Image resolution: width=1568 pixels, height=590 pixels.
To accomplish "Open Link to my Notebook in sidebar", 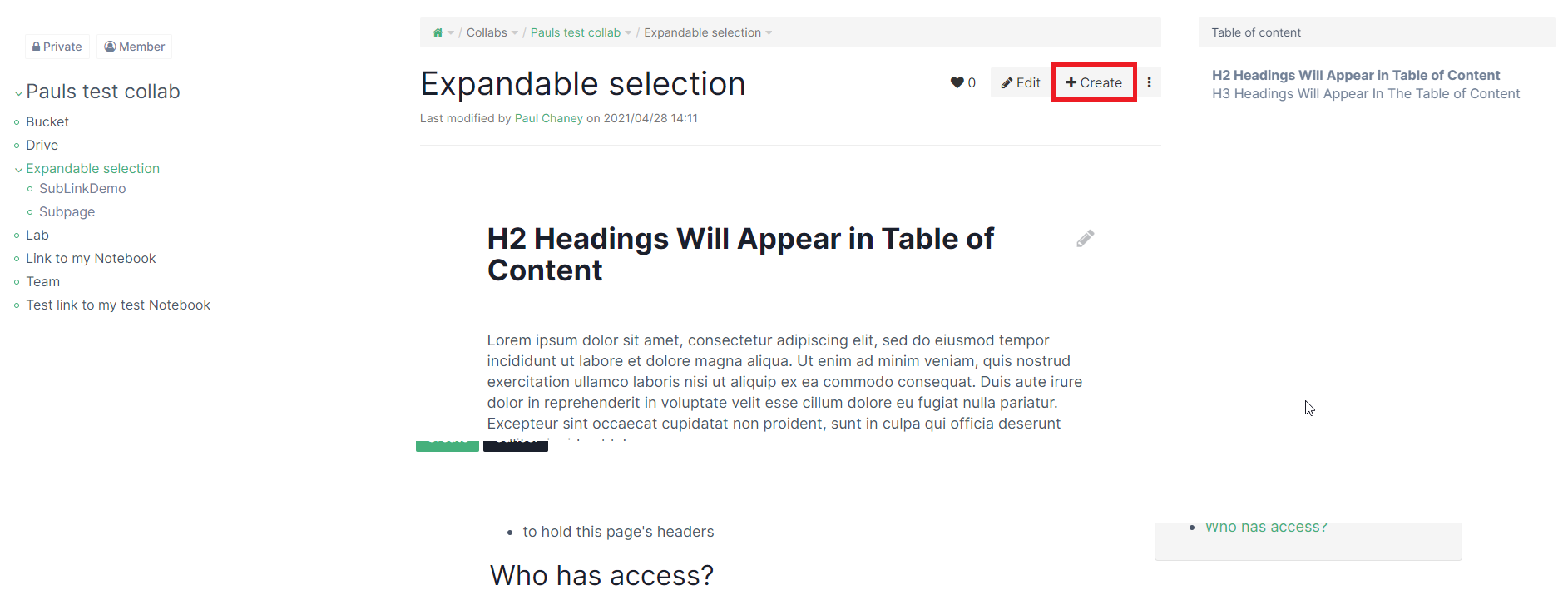I will click(91, 259).
